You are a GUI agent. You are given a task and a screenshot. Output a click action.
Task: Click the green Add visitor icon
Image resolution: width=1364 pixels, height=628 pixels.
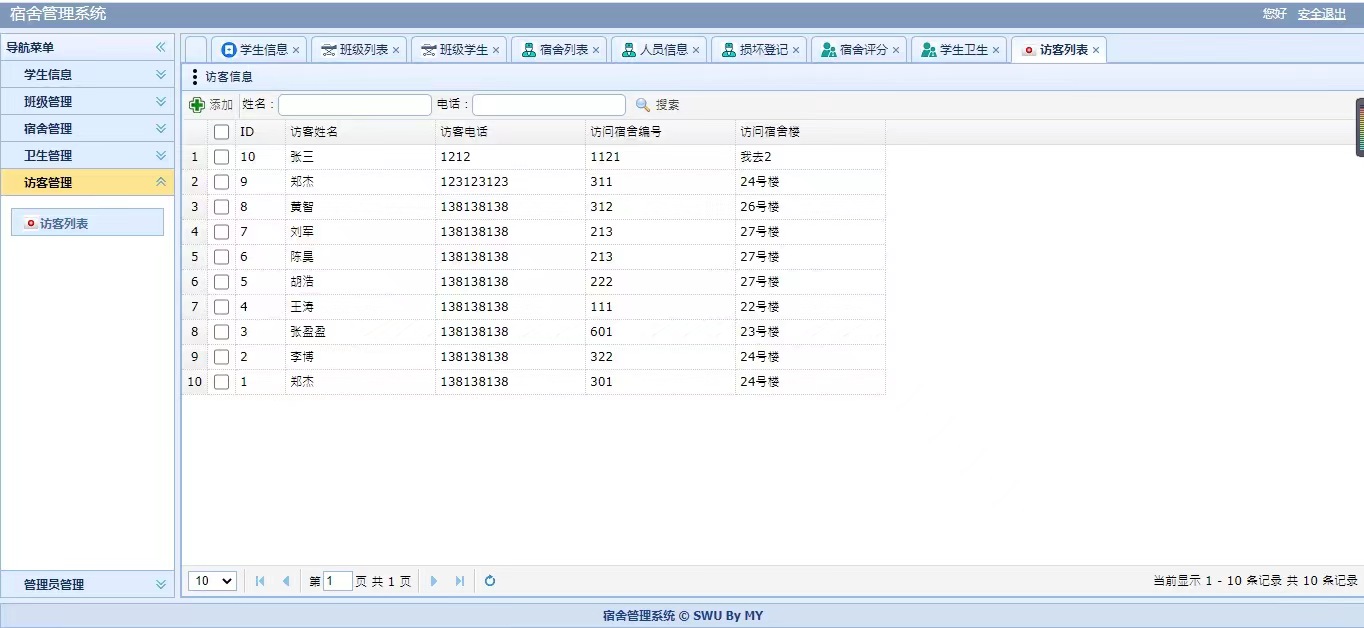pos(197,105)
